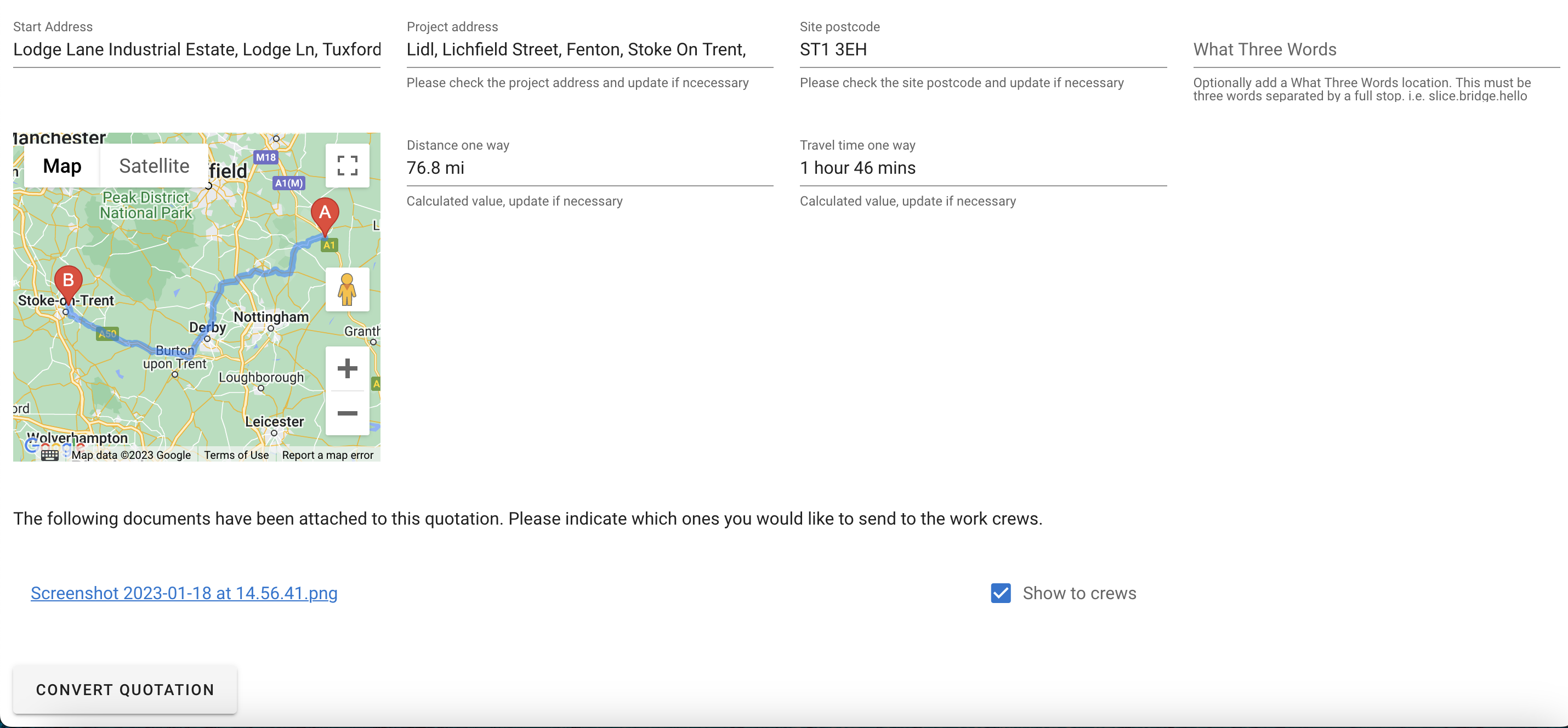Click the Street View pegman icon
The image size is (1568, 728).
click(347, 290)
